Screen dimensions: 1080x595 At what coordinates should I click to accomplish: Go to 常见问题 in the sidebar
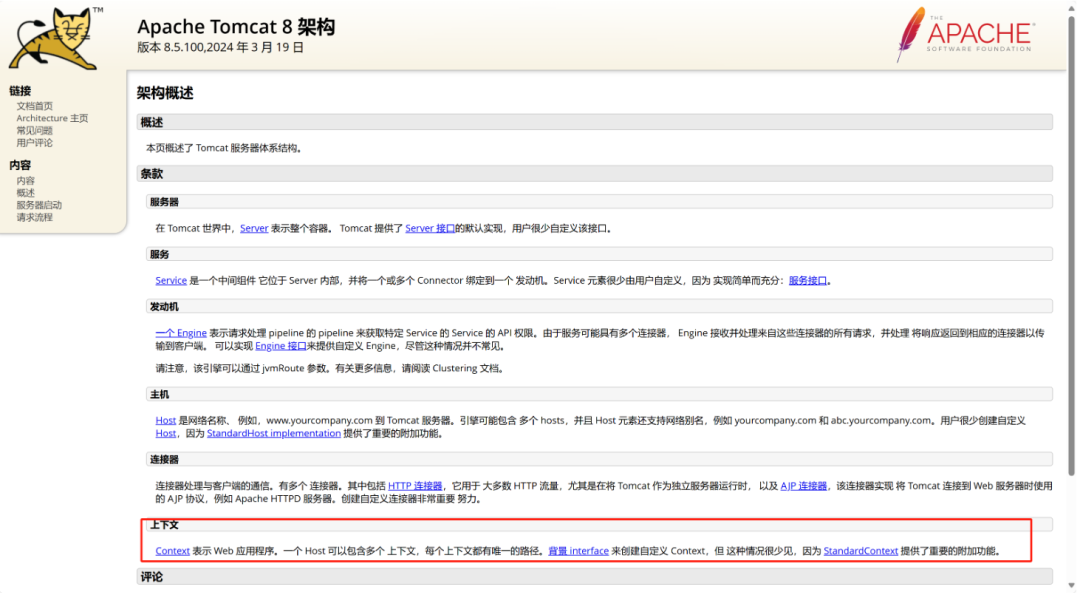pyautogui.click(x=34, y=131)
